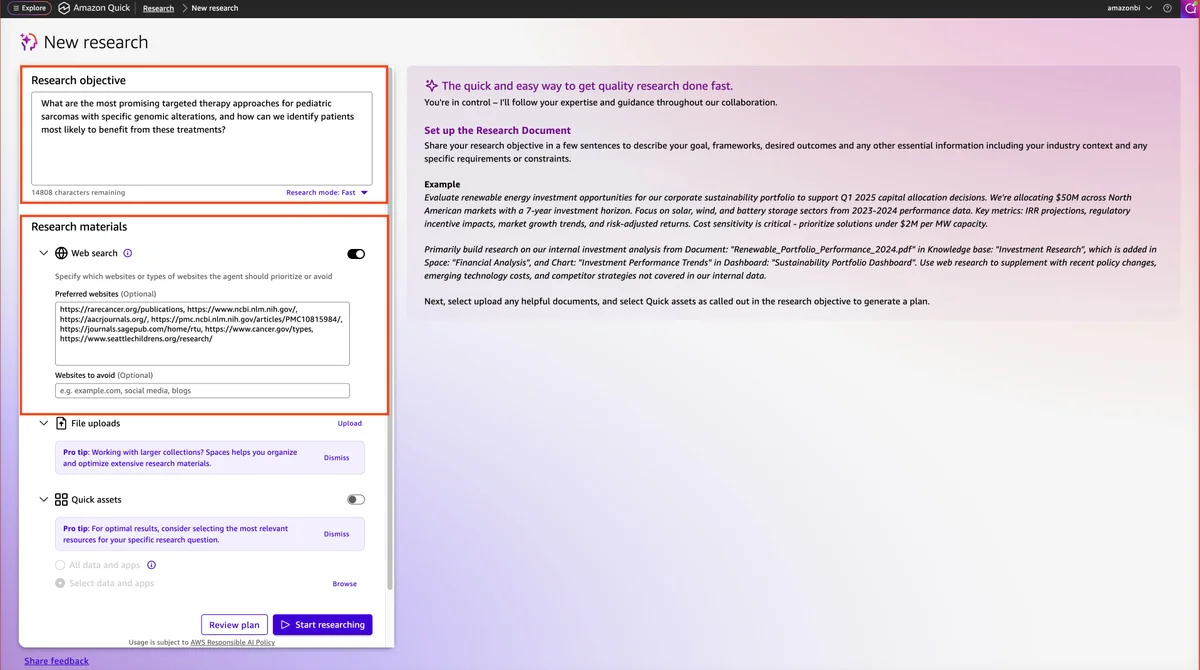Screen dimensions: 1200x670
Task: Click info icon next to All data and apps
Action: (152, 565)
